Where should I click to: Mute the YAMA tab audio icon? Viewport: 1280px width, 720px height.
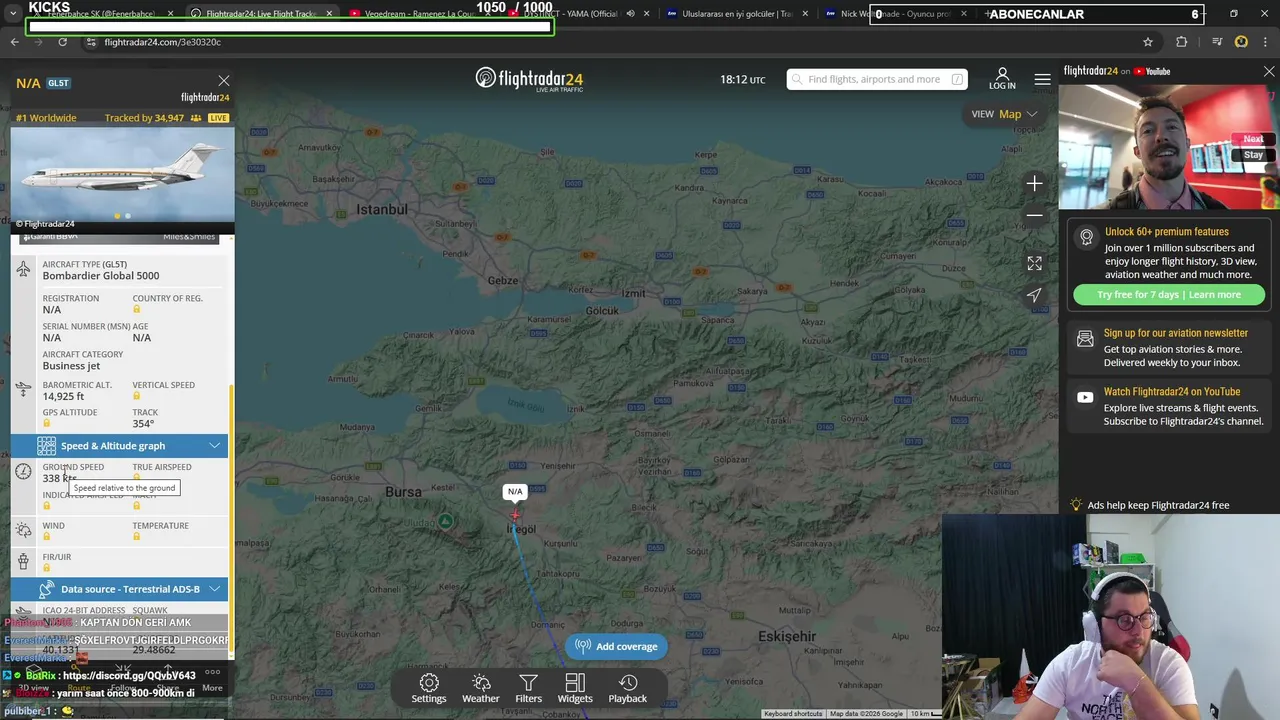(x=630, y=14)
